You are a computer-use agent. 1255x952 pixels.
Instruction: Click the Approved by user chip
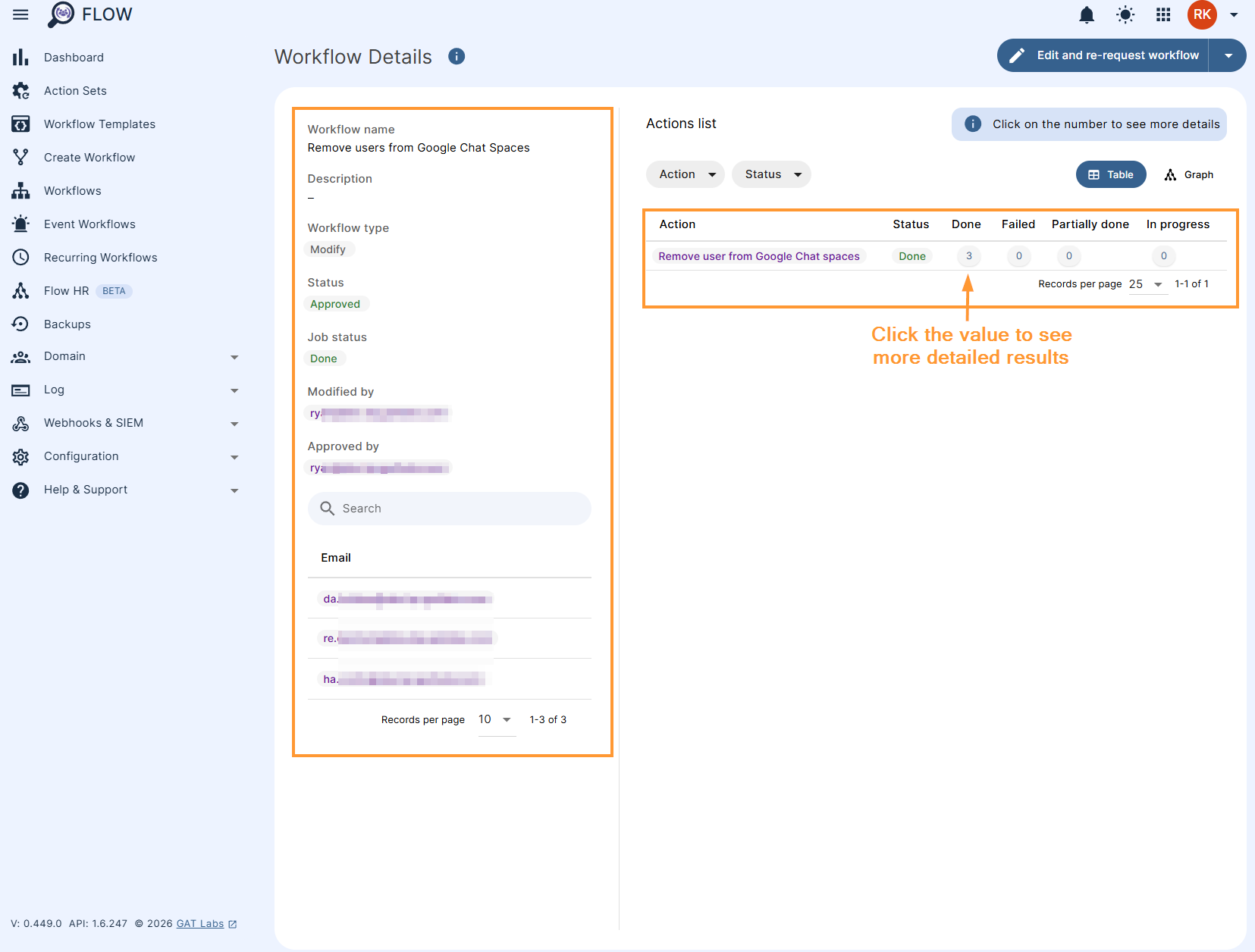coord(378,468)
